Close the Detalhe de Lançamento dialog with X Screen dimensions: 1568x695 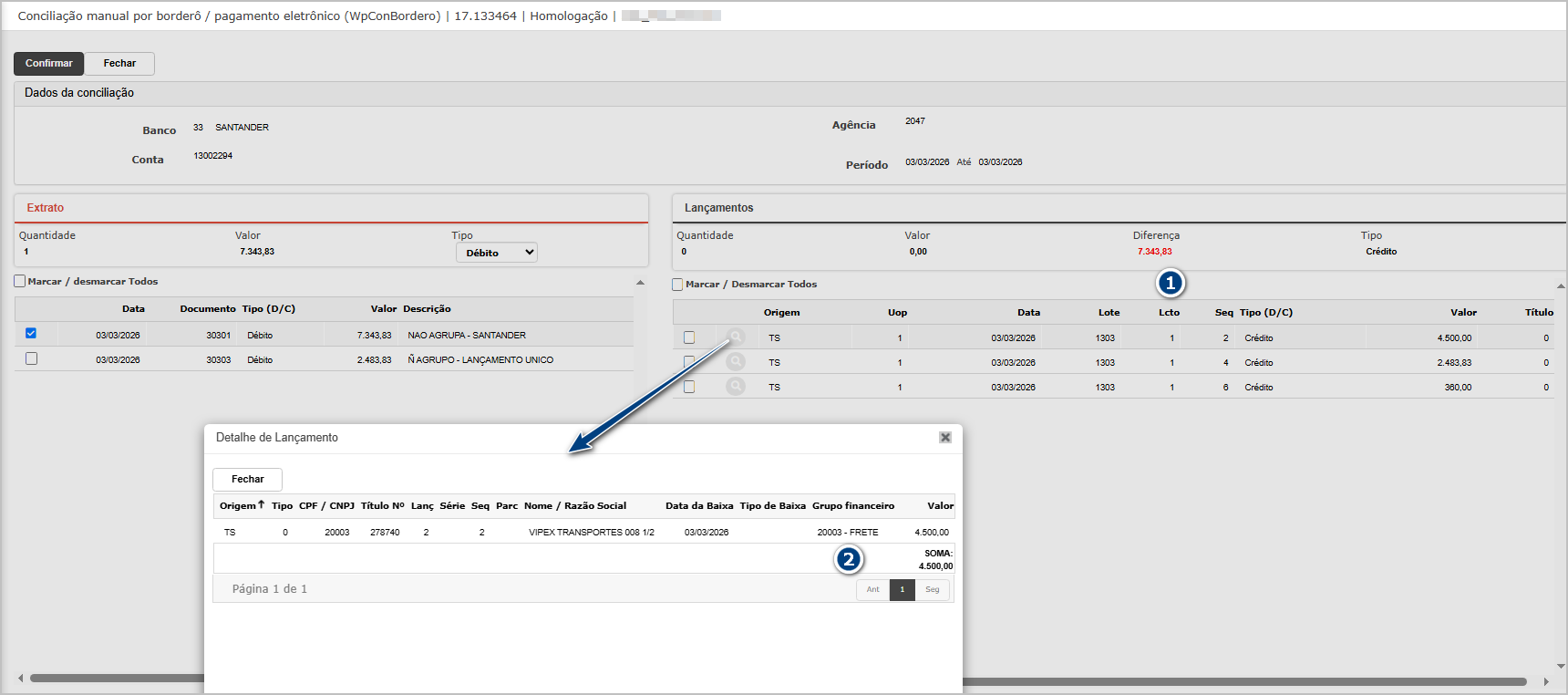(945, 438)
